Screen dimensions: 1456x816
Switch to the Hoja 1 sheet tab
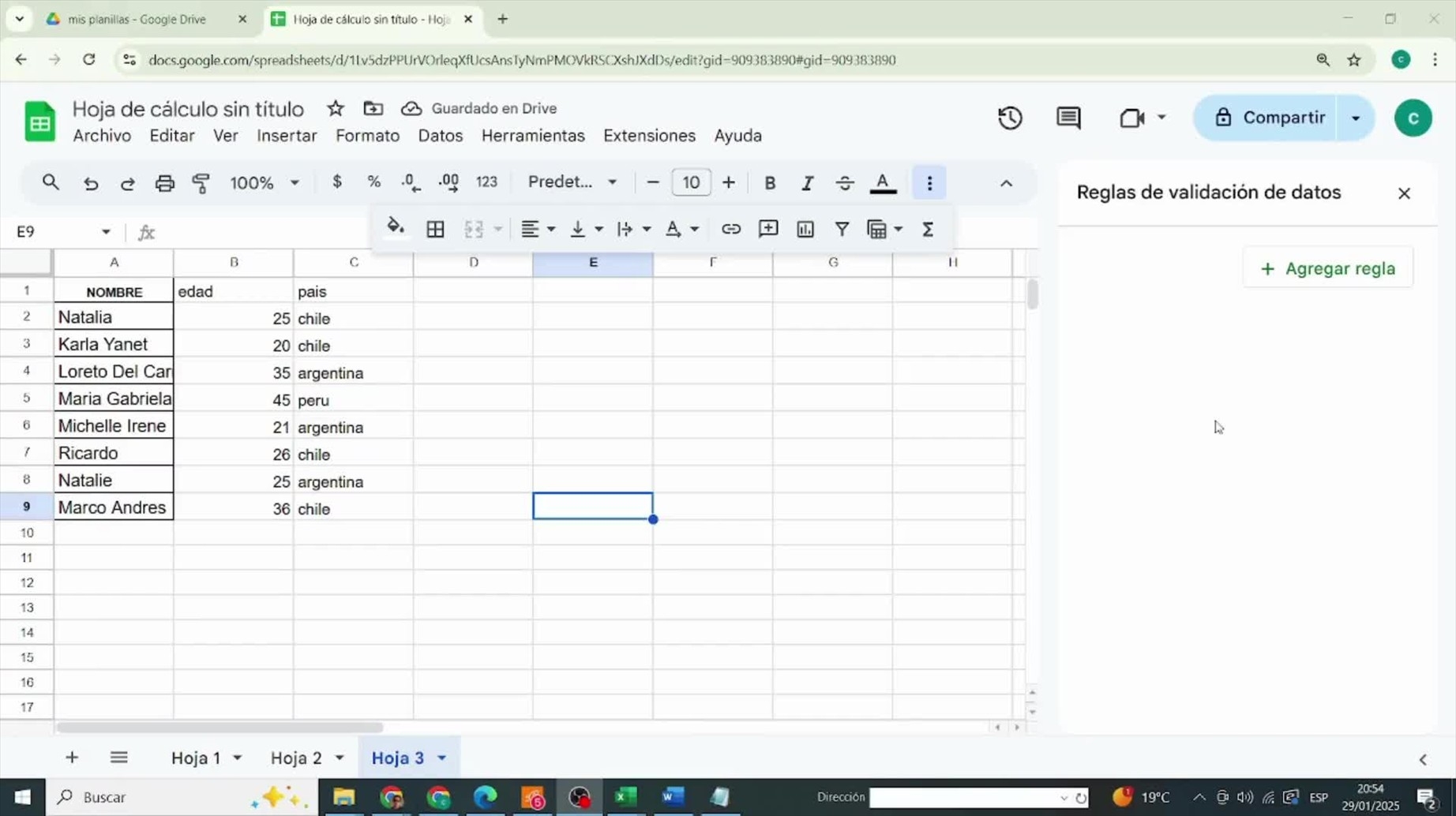196,758
